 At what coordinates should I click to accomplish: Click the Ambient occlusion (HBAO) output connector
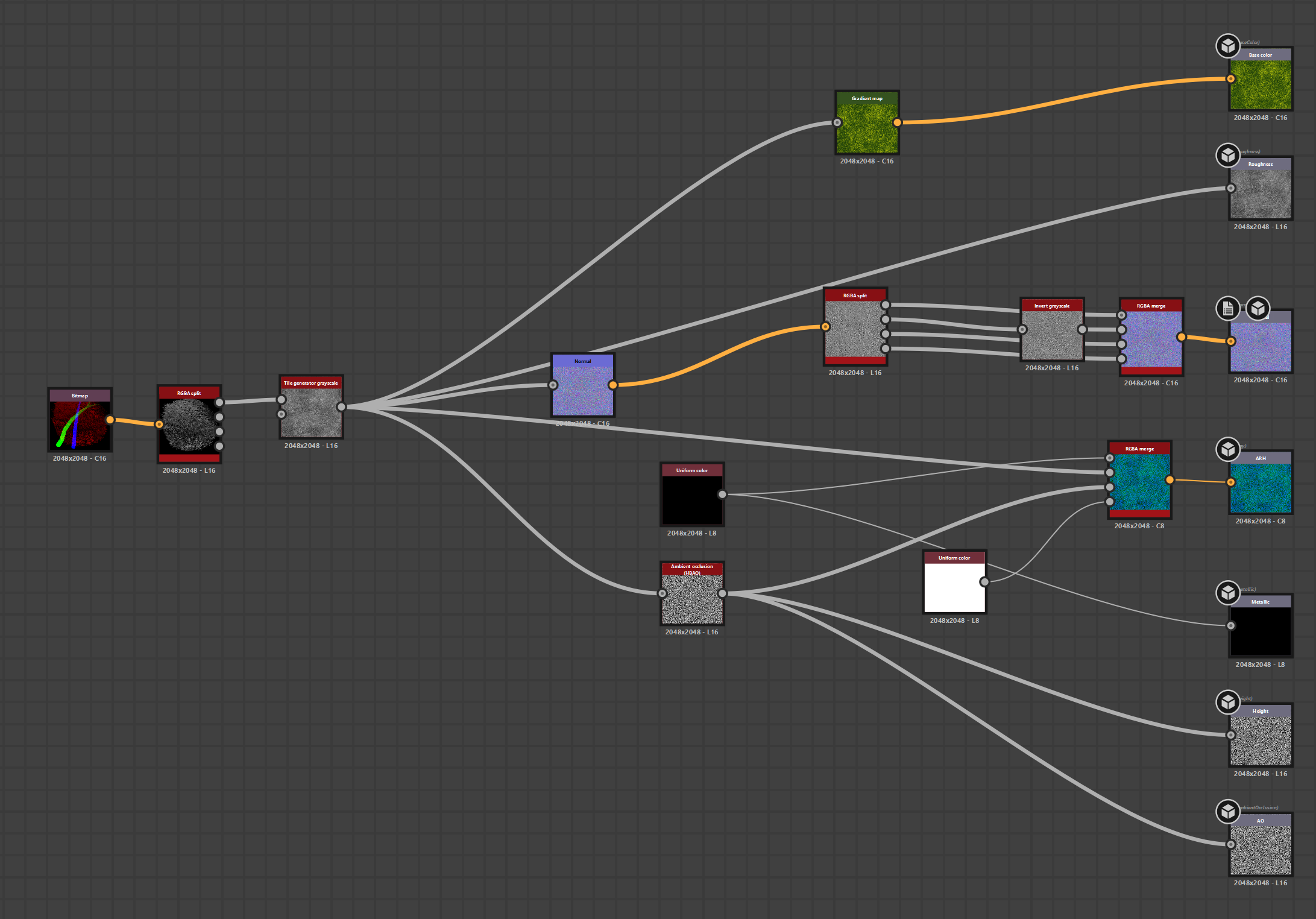722,593
